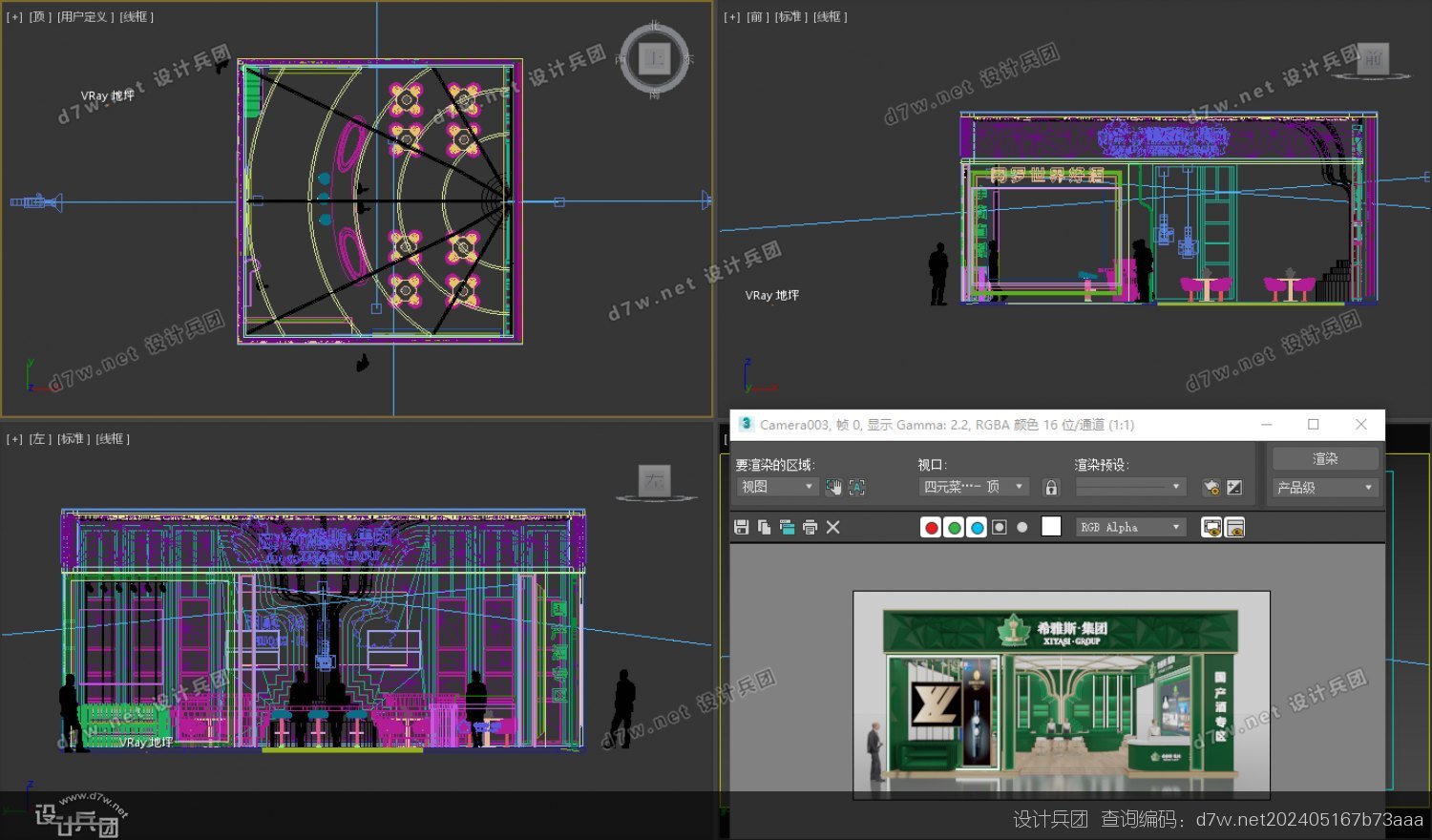Viewport: 1432px width, 840px height.
Task: Open render setup teapot icon
Action: (1211, 487)
